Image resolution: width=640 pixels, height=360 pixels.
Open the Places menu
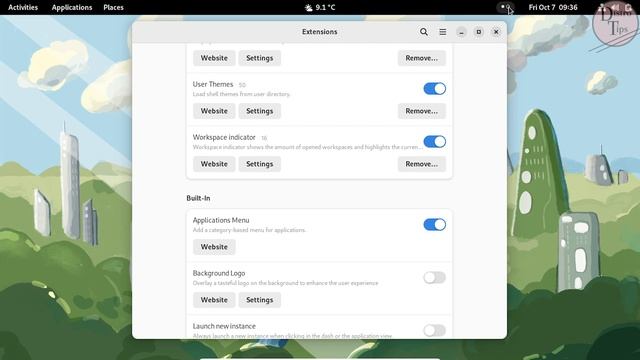click(113, 7)
